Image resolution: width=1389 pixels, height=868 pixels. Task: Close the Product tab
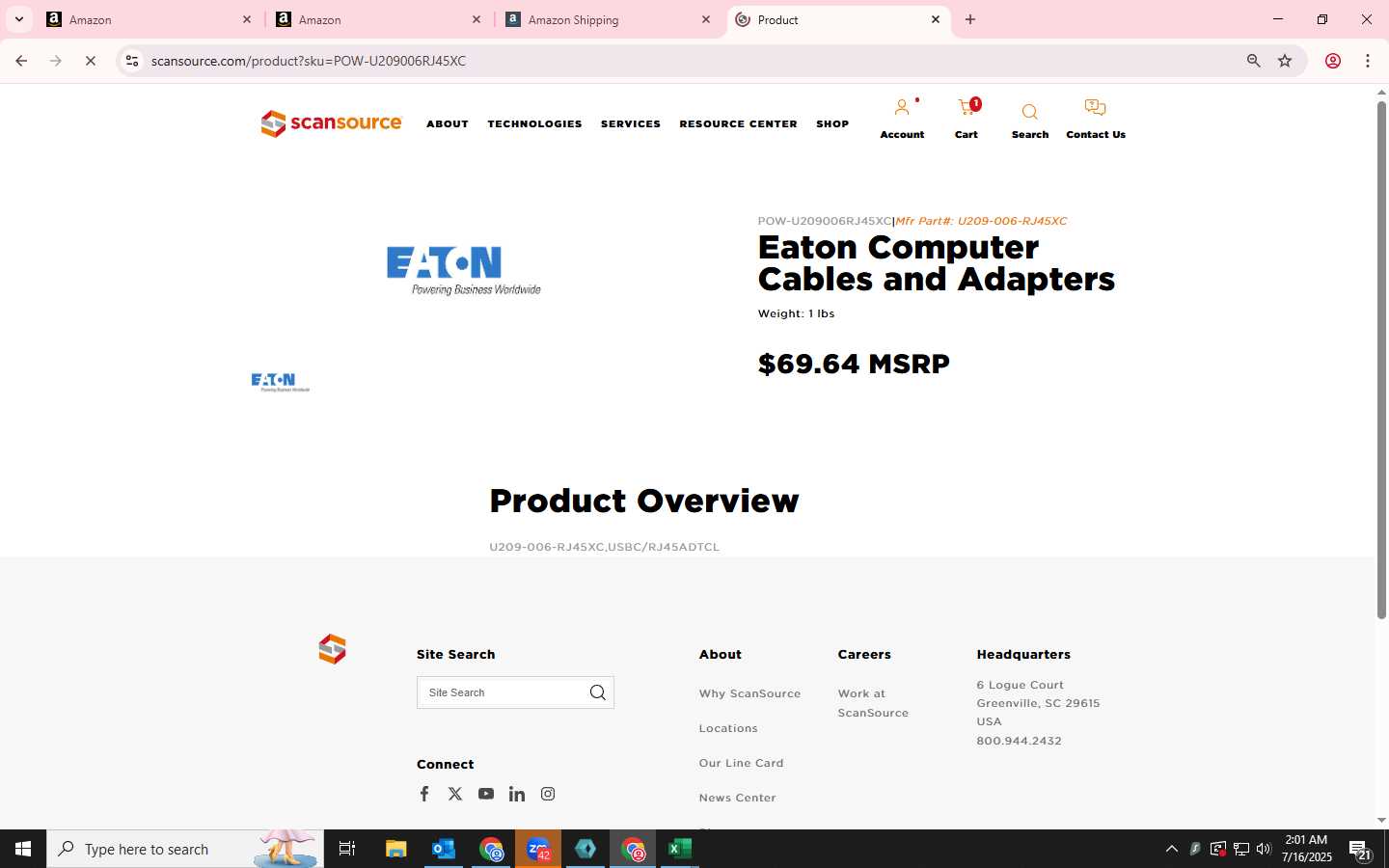point(936,19)
